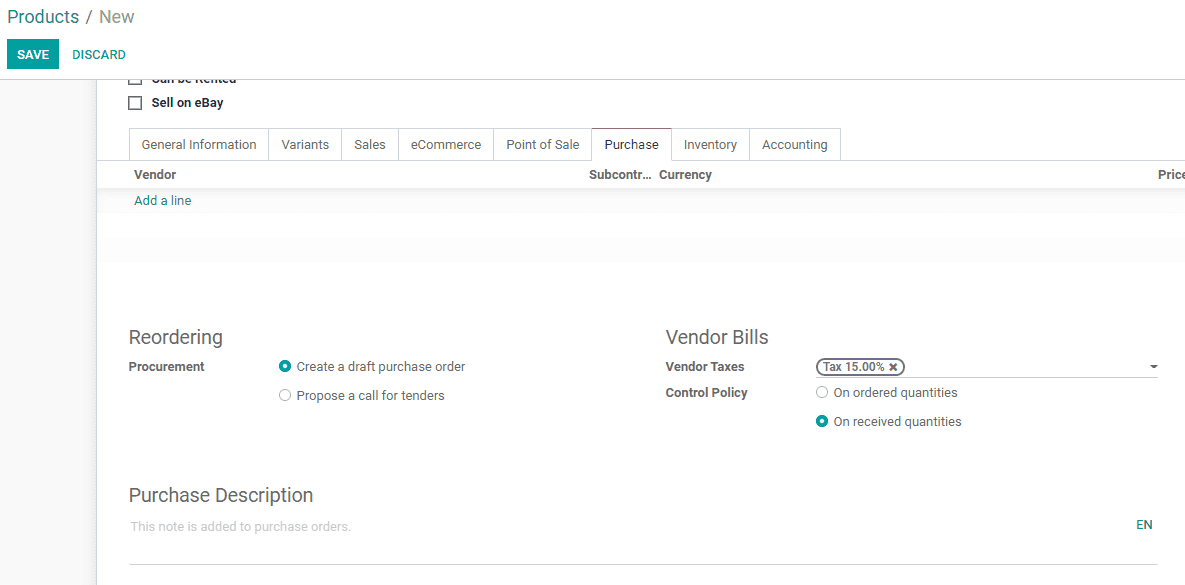Expand the Vendor Taxes dropdown arrow
The height and width of the screenshot is (585, 1185).
point(1153,367)
